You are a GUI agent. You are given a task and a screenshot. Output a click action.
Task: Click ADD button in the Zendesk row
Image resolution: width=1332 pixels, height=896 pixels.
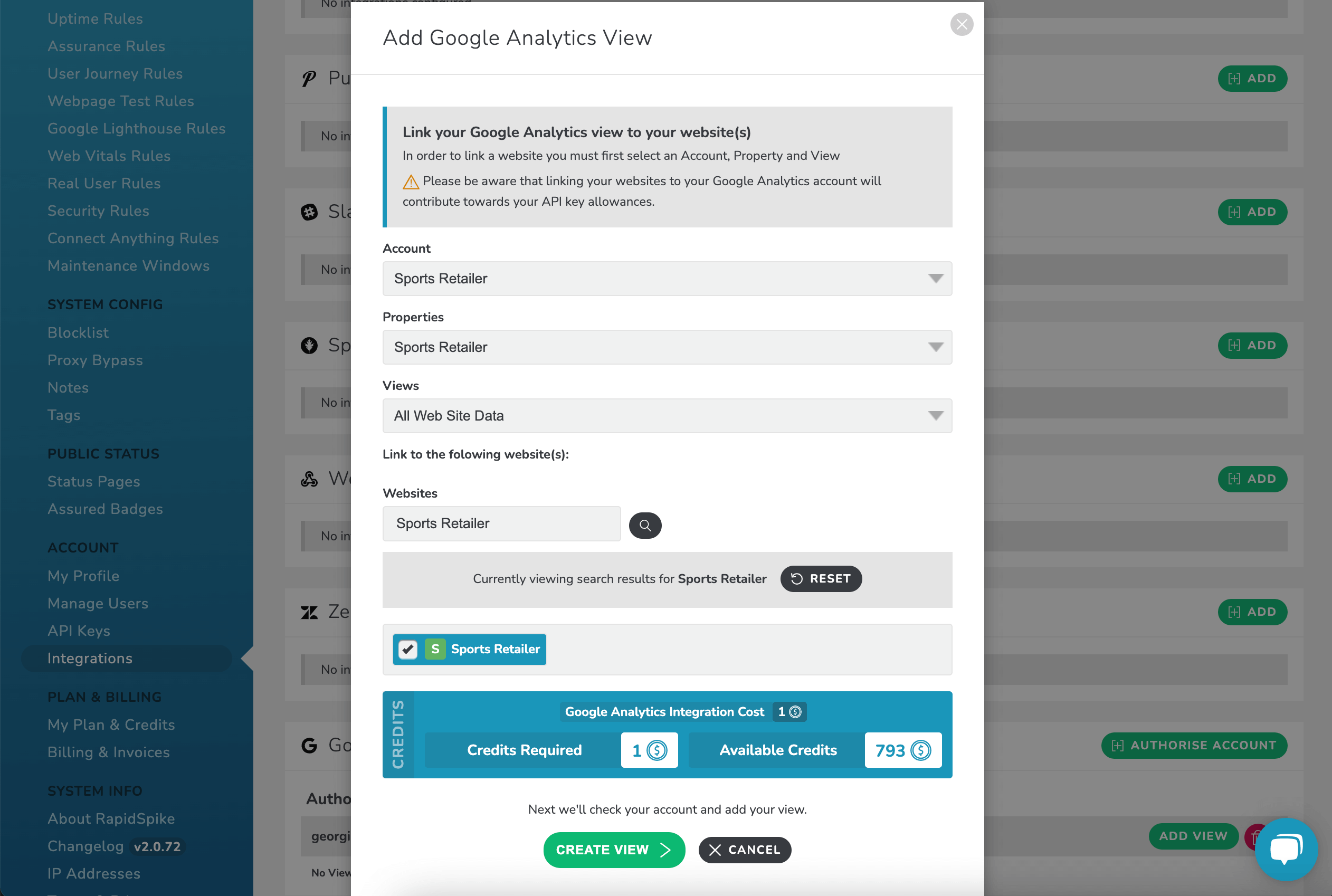coord(1252,612)
